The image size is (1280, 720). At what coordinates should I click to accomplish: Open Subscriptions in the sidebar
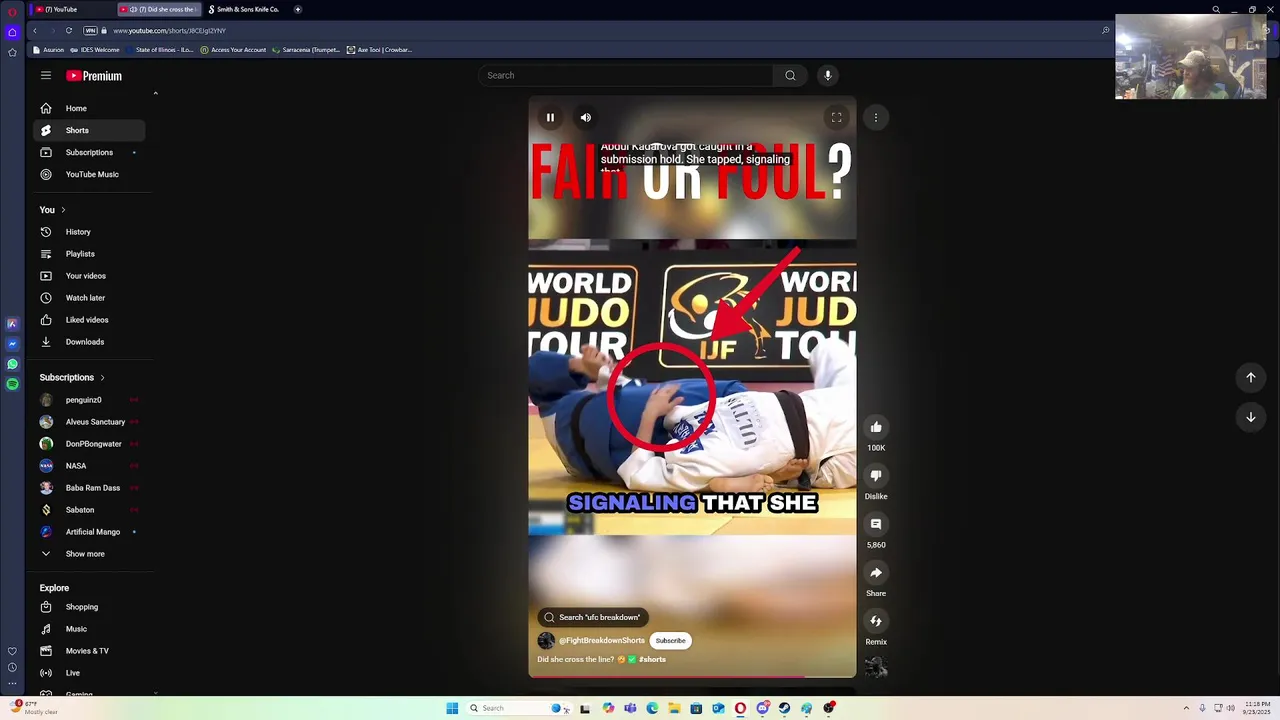tap(89, 152)
